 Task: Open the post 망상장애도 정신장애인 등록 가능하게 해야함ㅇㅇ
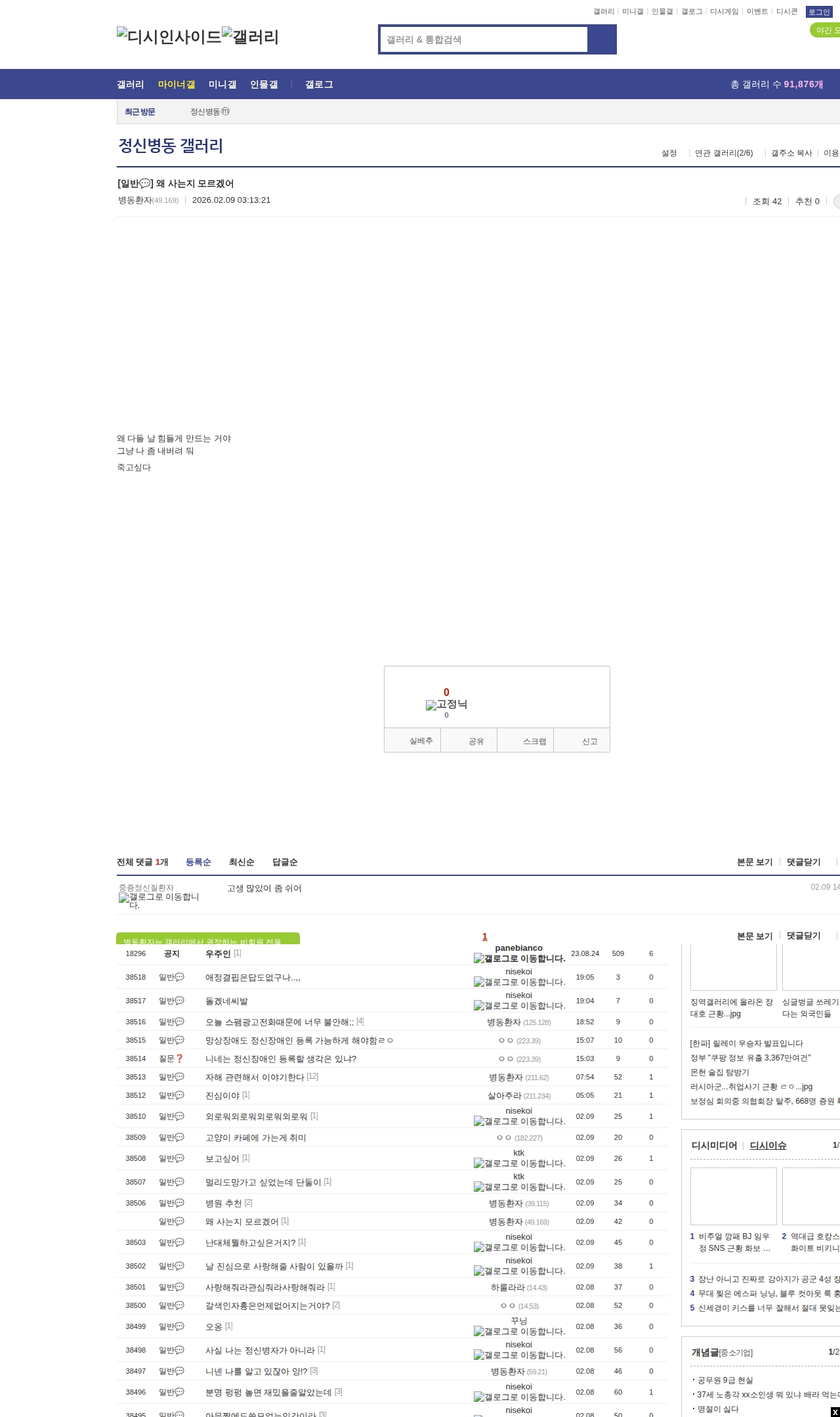click(299, 1041)
